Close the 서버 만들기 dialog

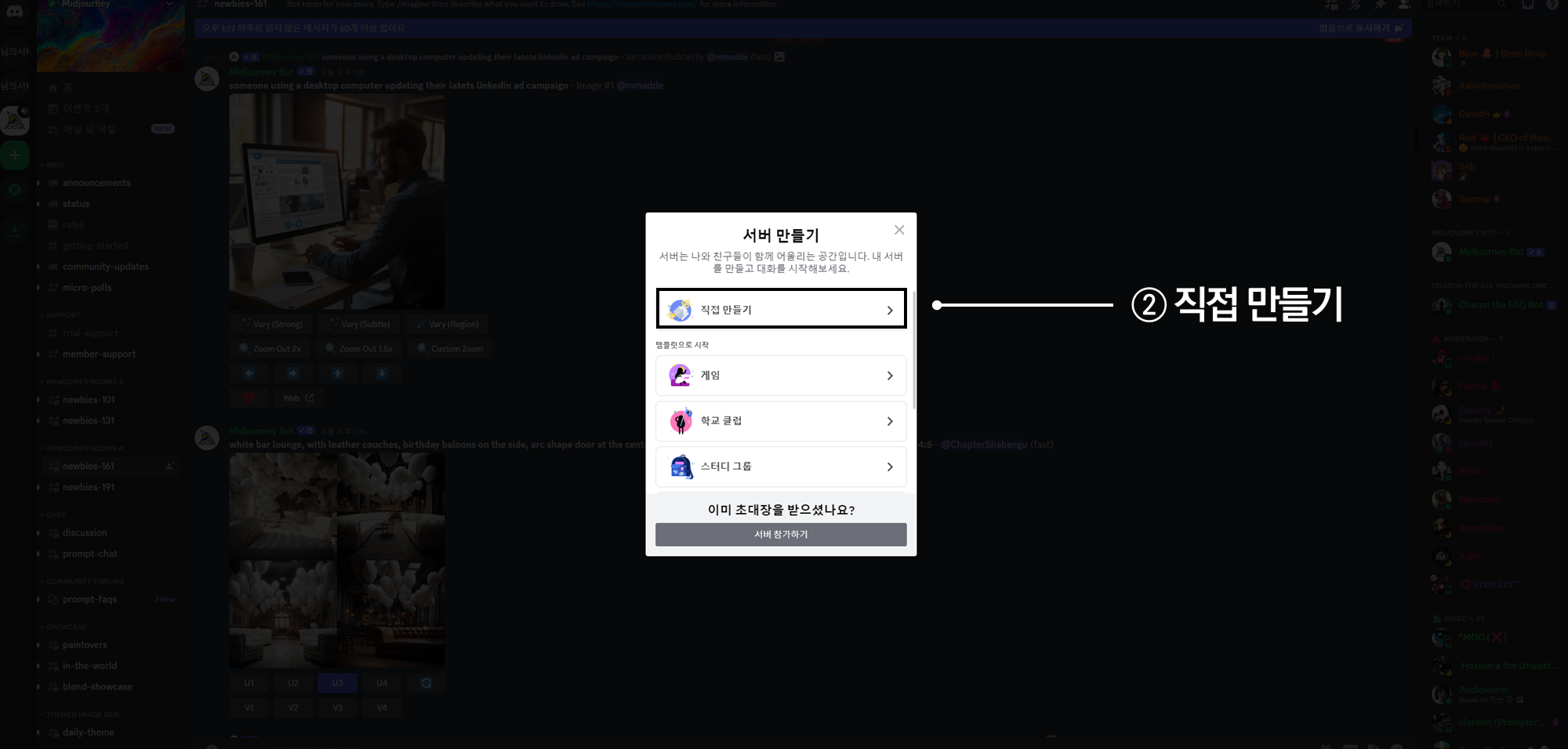click(899, 230)
